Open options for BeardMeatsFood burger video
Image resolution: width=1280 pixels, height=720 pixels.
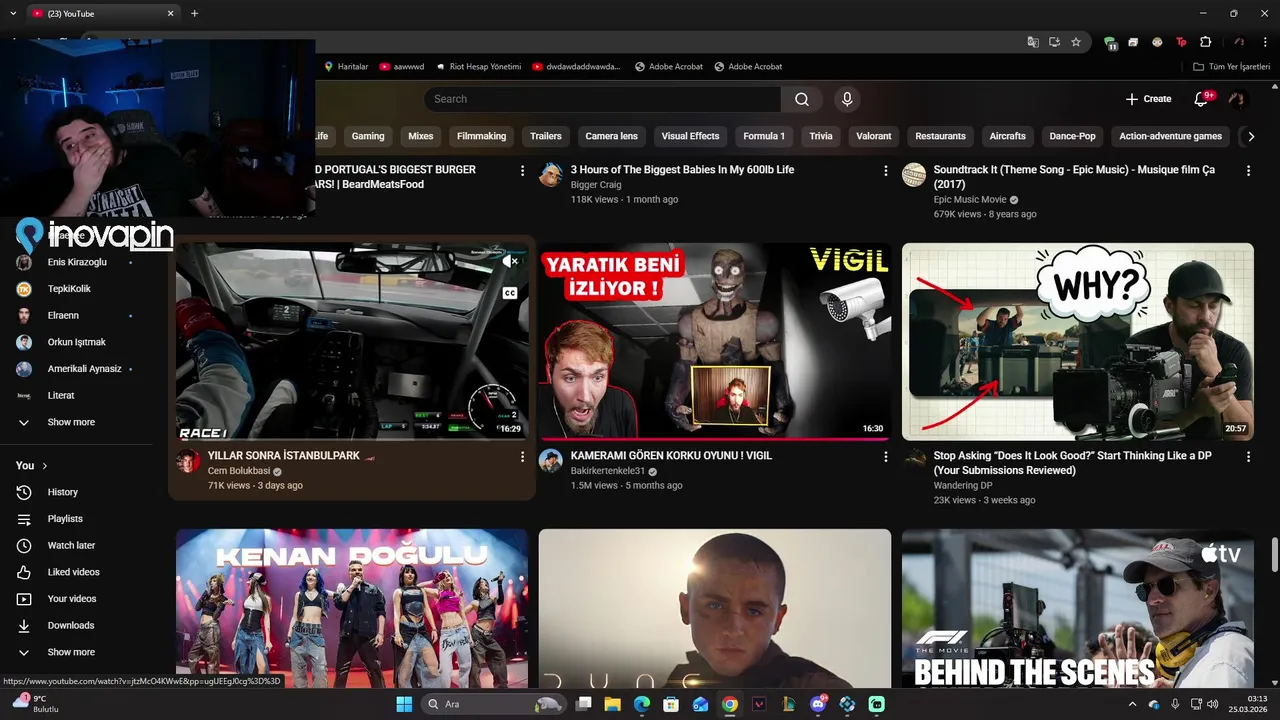point(522,171)
